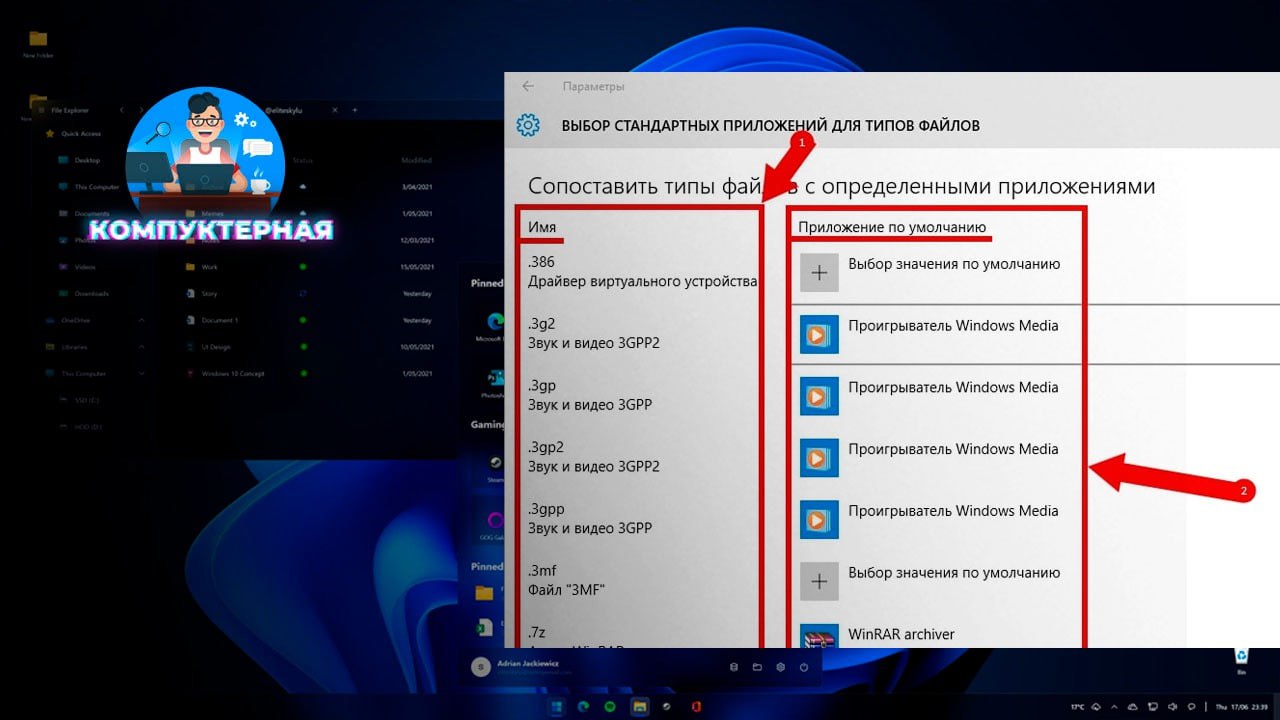Select the HDD (D:) drive in File Explorer
1280x720 pixels.
pos(80,427)
